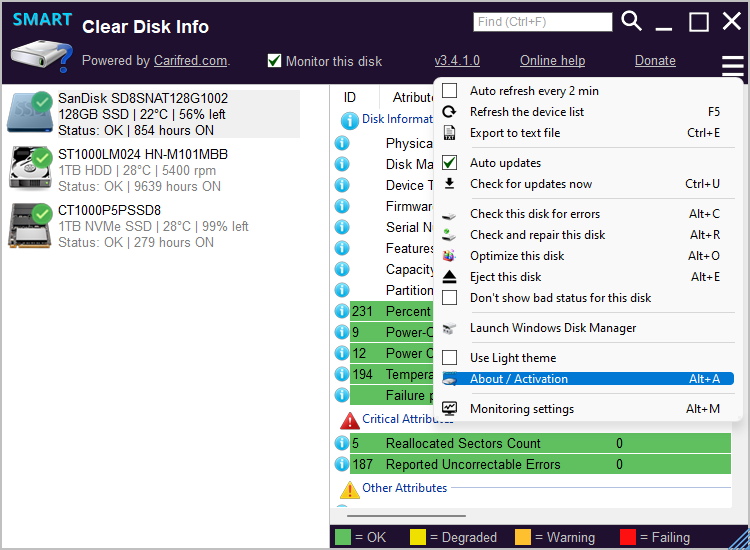The width and height of the screenshot is (750, 550).
Task: Click the CT1000P5PSSD8 NVMe drive icon
Action: coord(30,225)
